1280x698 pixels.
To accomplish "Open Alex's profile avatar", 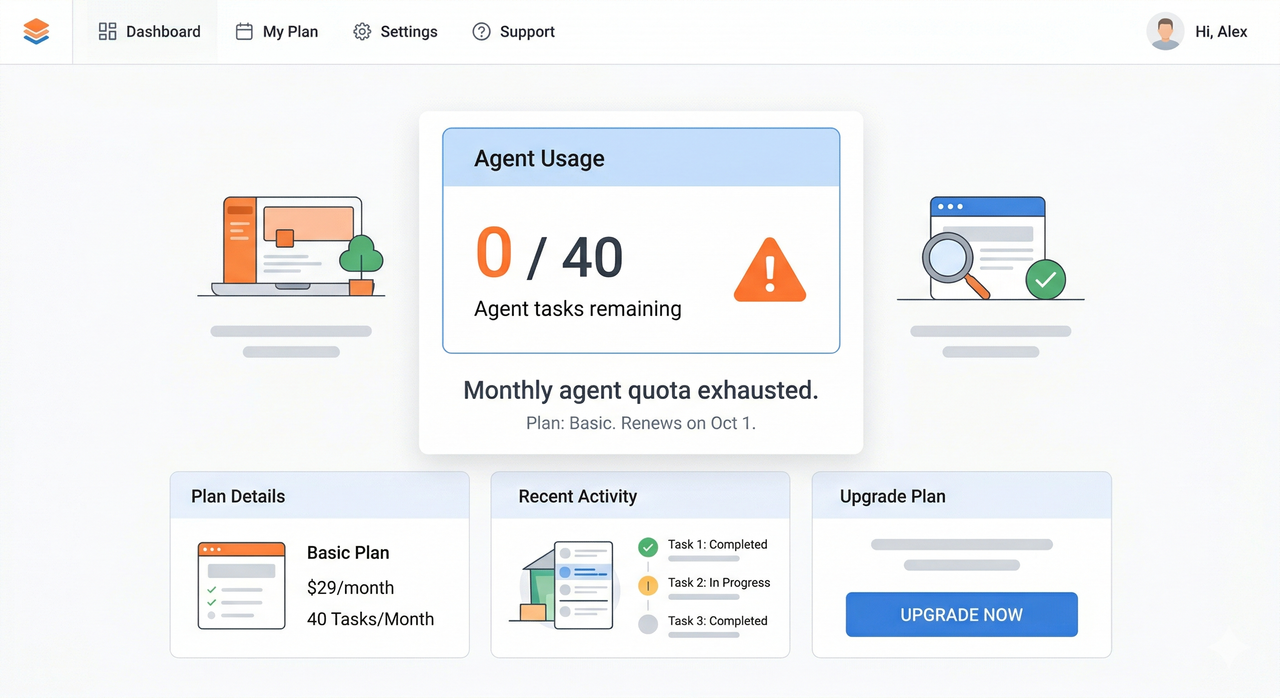I will click(1165, 32).
